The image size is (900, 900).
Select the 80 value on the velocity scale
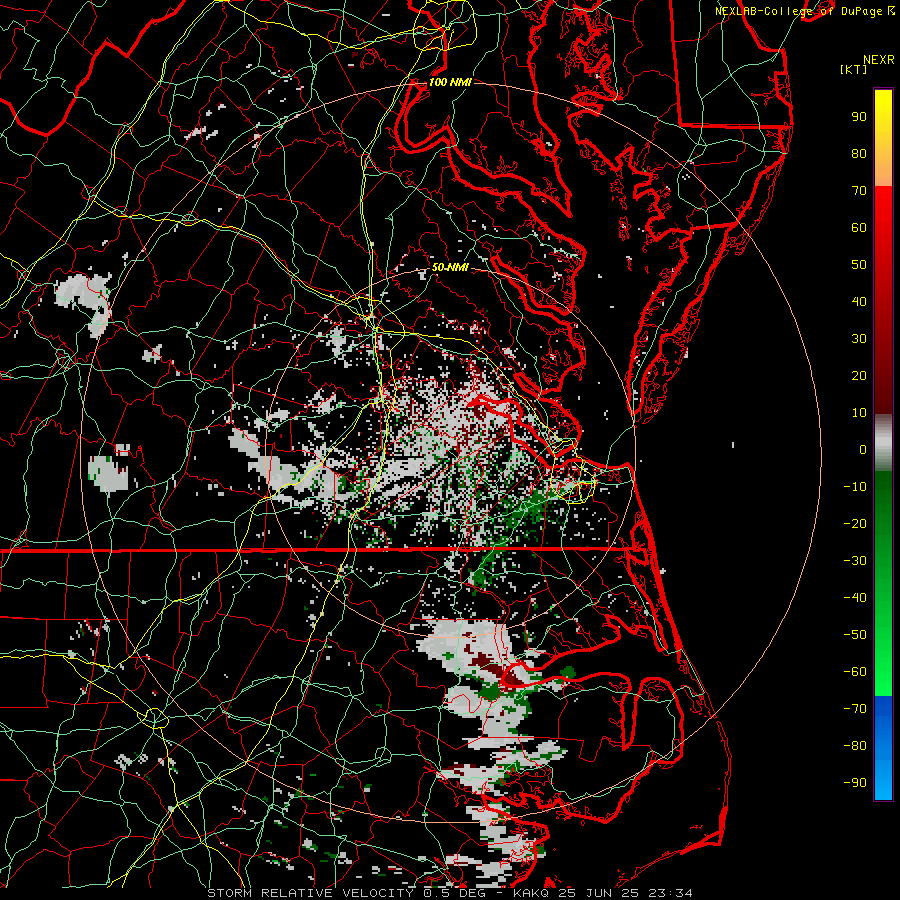(x=859, y=153)
